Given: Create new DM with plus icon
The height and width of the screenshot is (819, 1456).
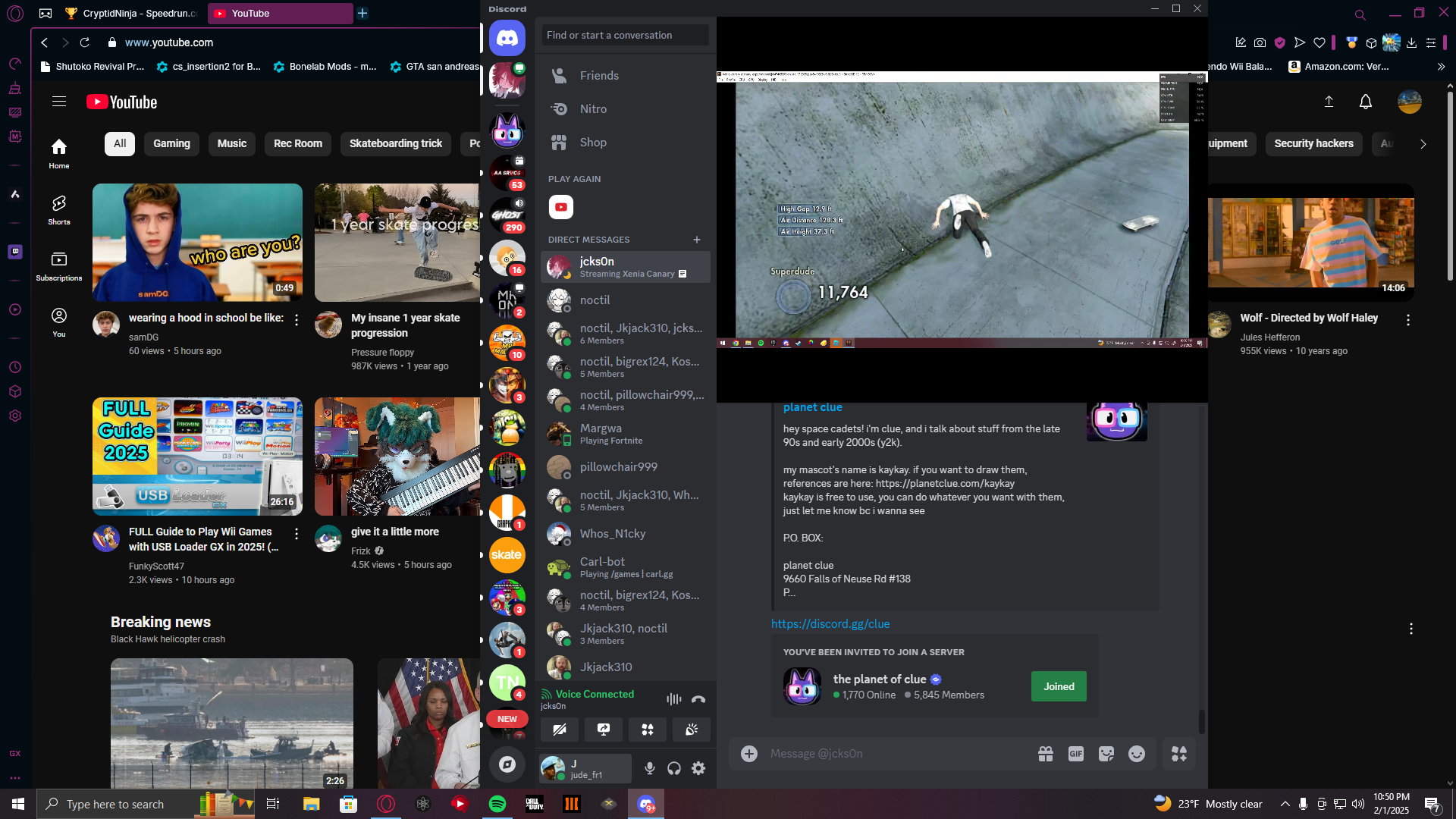Looking at the screenshot, I should pos(697,240).
